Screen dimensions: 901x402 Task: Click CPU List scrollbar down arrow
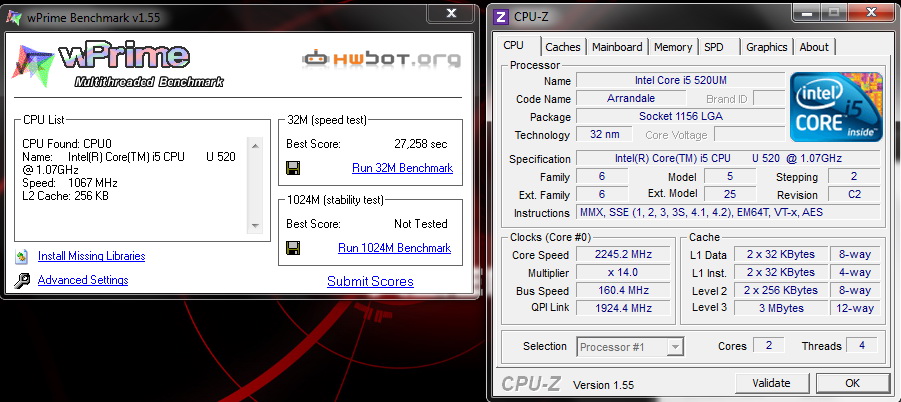[255, 225]
